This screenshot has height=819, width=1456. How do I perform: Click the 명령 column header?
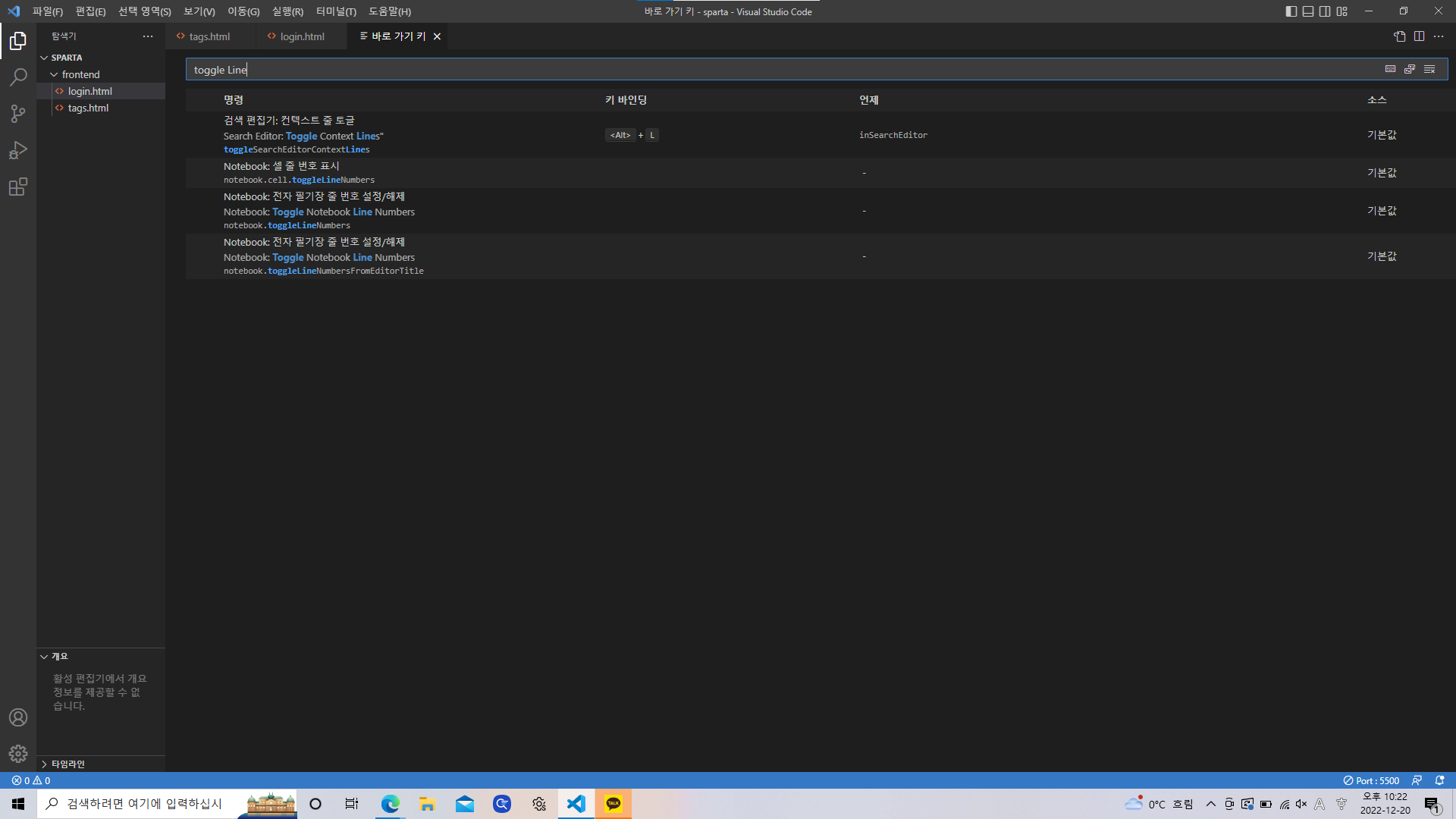(x=234, y=100)
